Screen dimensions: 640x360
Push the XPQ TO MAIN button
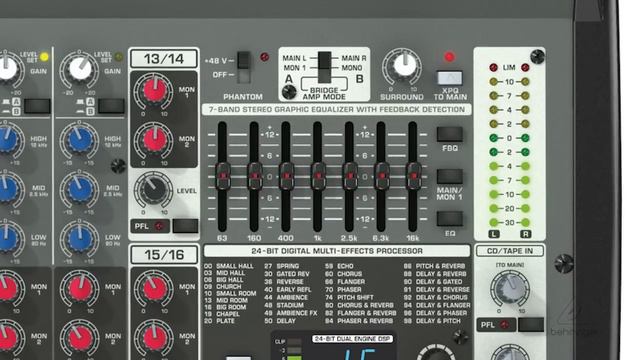coord(449,78)
